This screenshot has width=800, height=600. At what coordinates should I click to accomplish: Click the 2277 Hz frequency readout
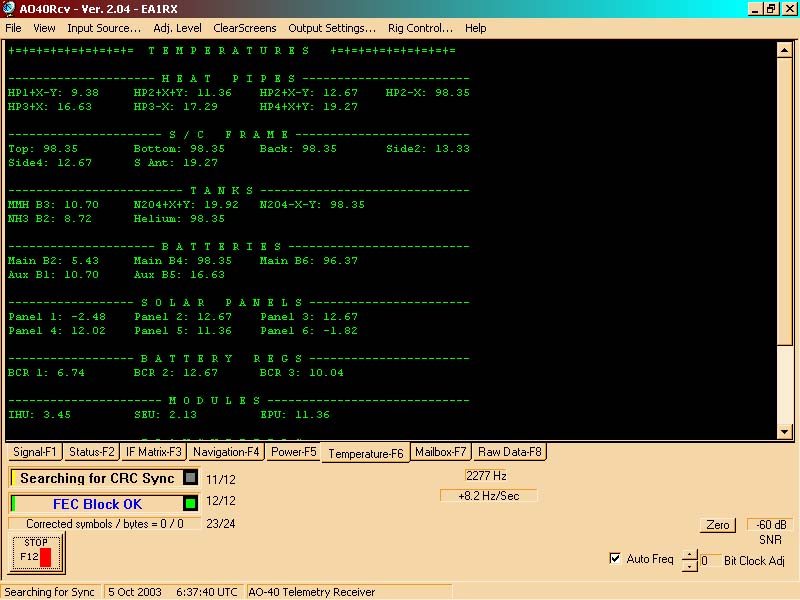[x=486, y=476]
